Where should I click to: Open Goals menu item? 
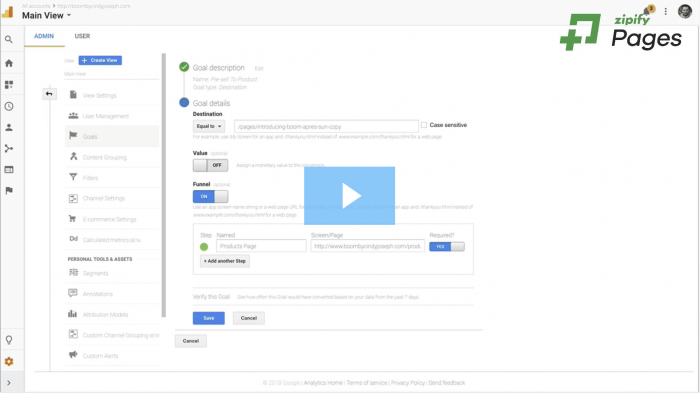click(112, 137)
